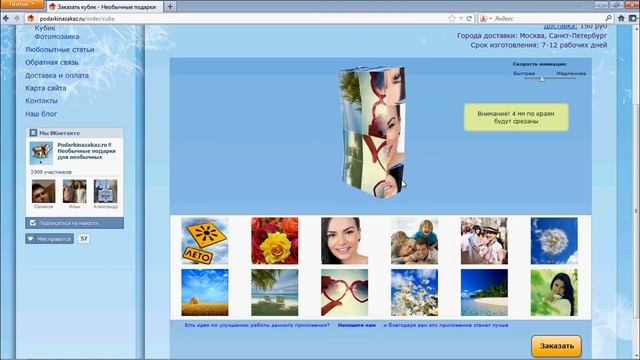640x360 pixels.
Task: Select the daisies against sky photo
Action: [414, 292]
